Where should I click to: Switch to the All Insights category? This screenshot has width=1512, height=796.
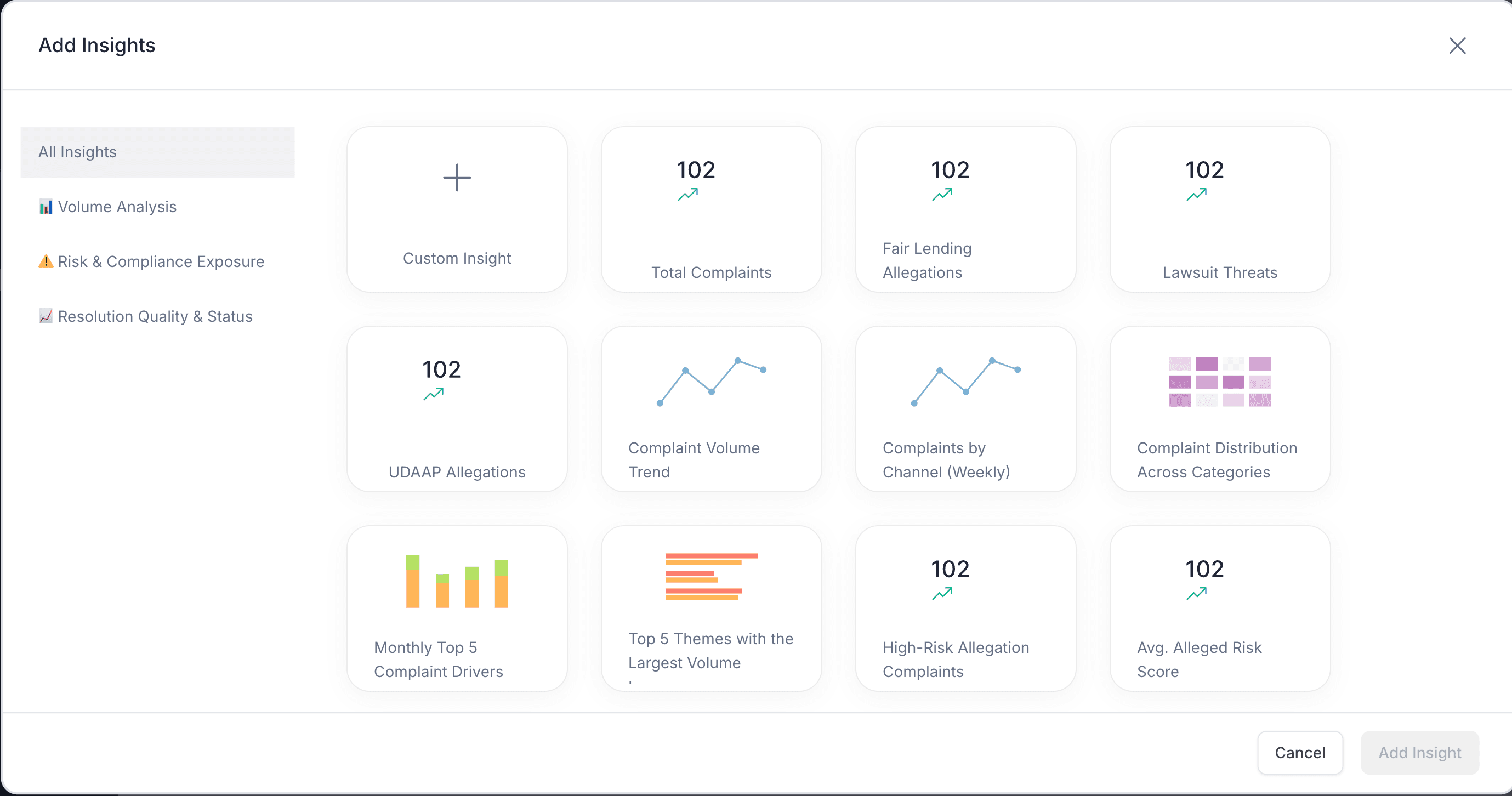[157, 152]
